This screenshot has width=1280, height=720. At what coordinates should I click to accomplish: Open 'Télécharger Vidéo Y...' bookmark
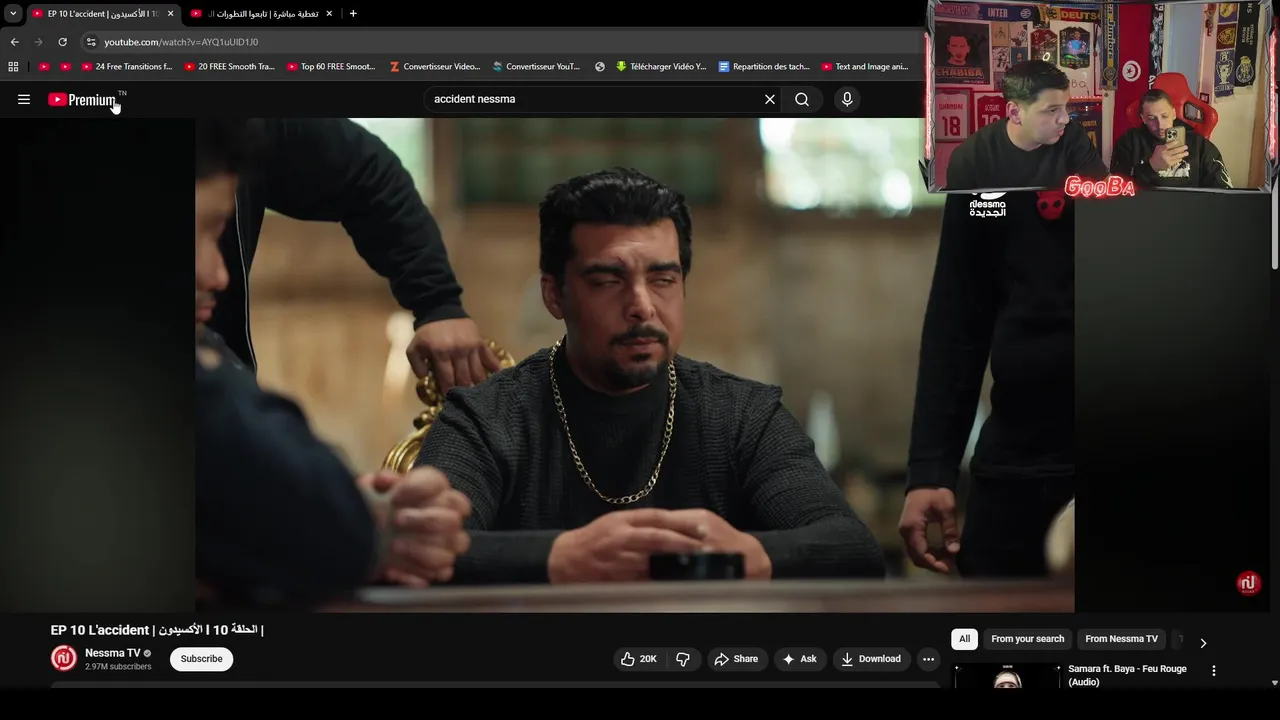[x=661, y=67]
